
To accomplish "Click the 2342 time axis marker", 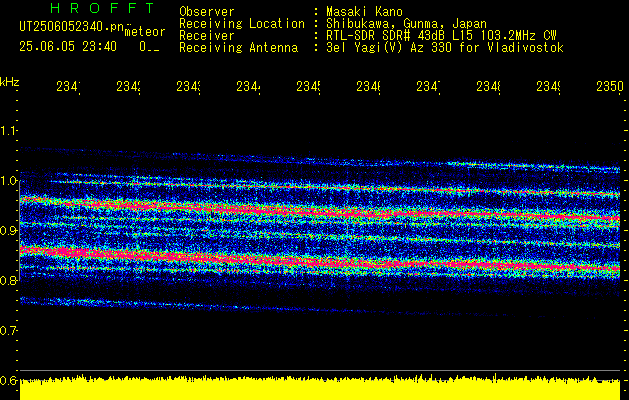I will [128, 86].
